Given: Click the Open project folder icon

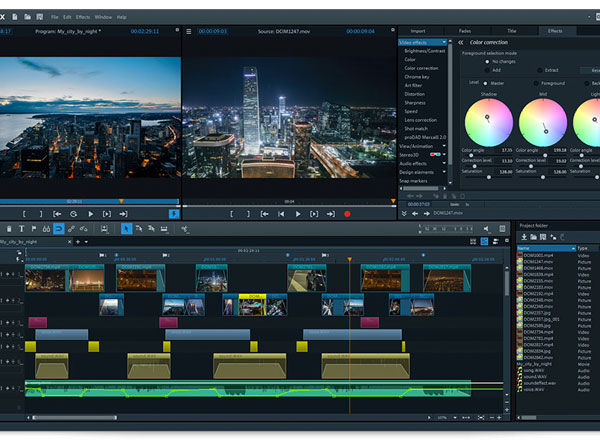Looking at the screenshot, I should coord(28,17).
